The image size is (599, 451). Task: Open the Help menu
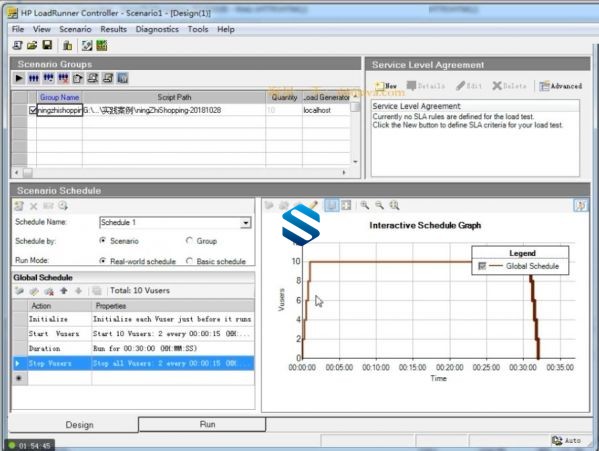tap(226, 29)
